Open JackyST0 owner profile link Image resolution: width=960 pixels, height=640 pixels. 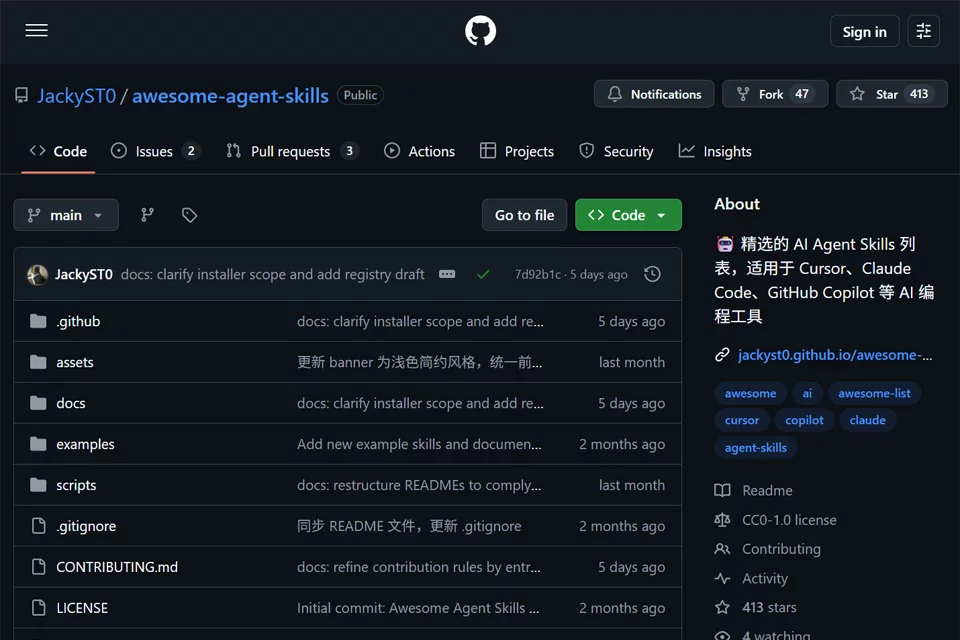coord(77,96)
